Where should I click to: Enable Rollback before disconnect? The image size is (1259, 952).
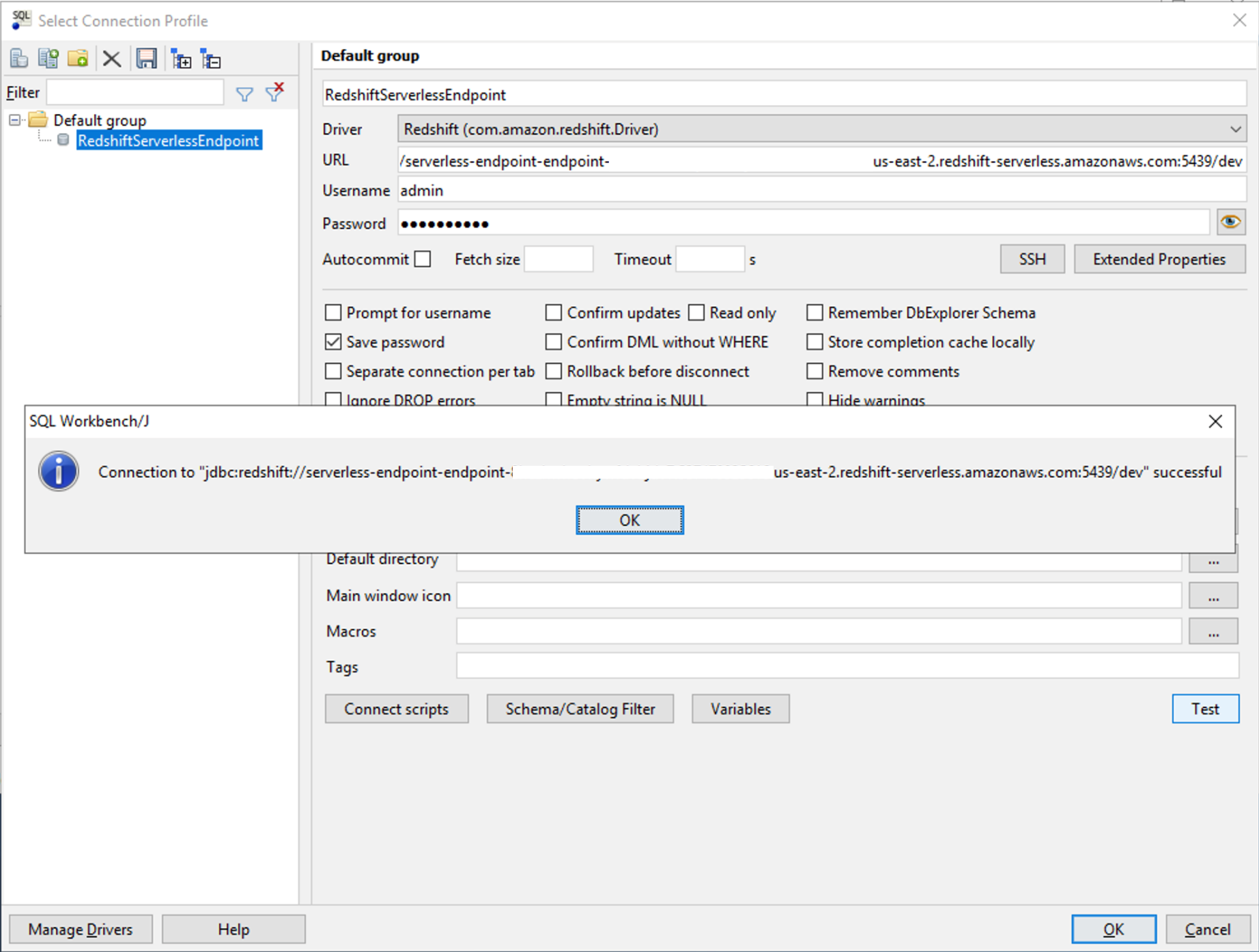[x=554, y=372]
